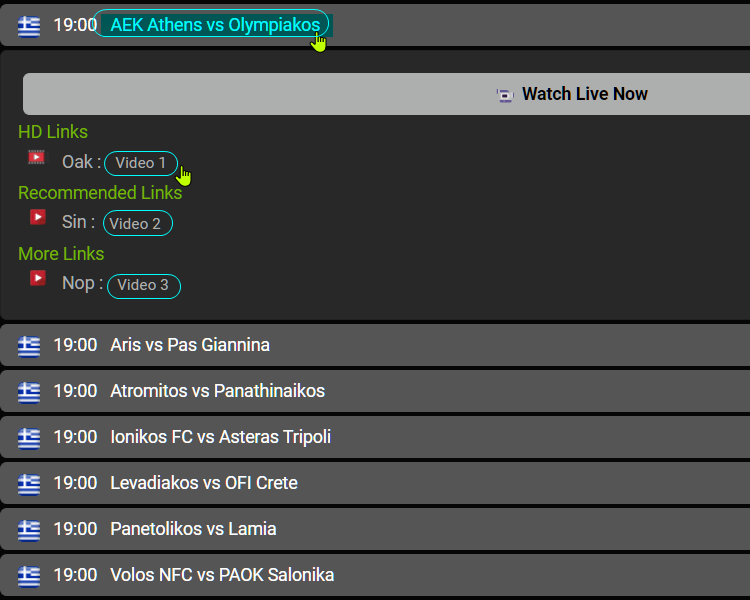The width and height of the screenshot is (750, 600).
Task: Click the HD Links heading
Action: coord(53,132)
